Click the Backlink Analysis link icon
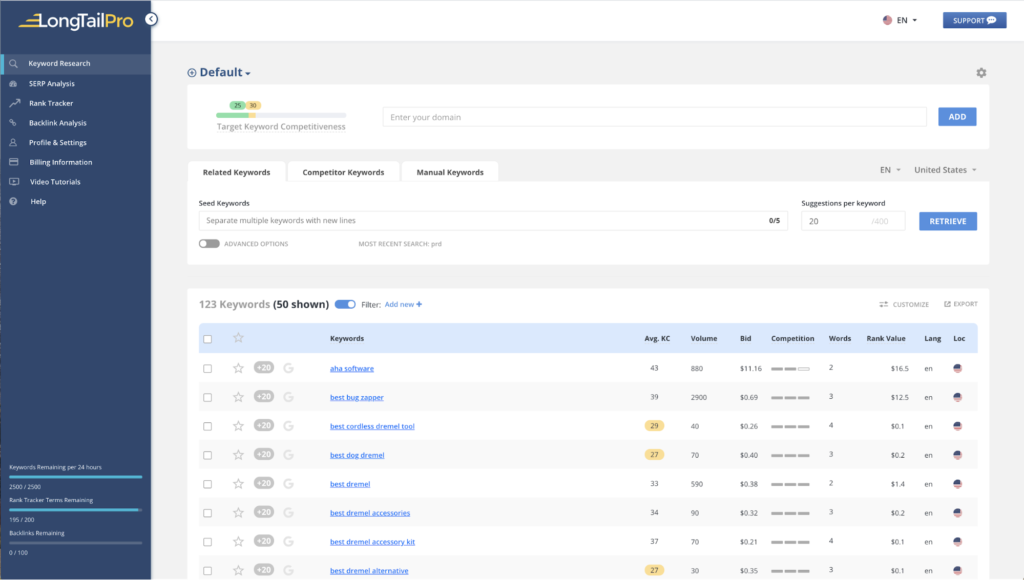Screen dimensions: 1024x580 13,122
